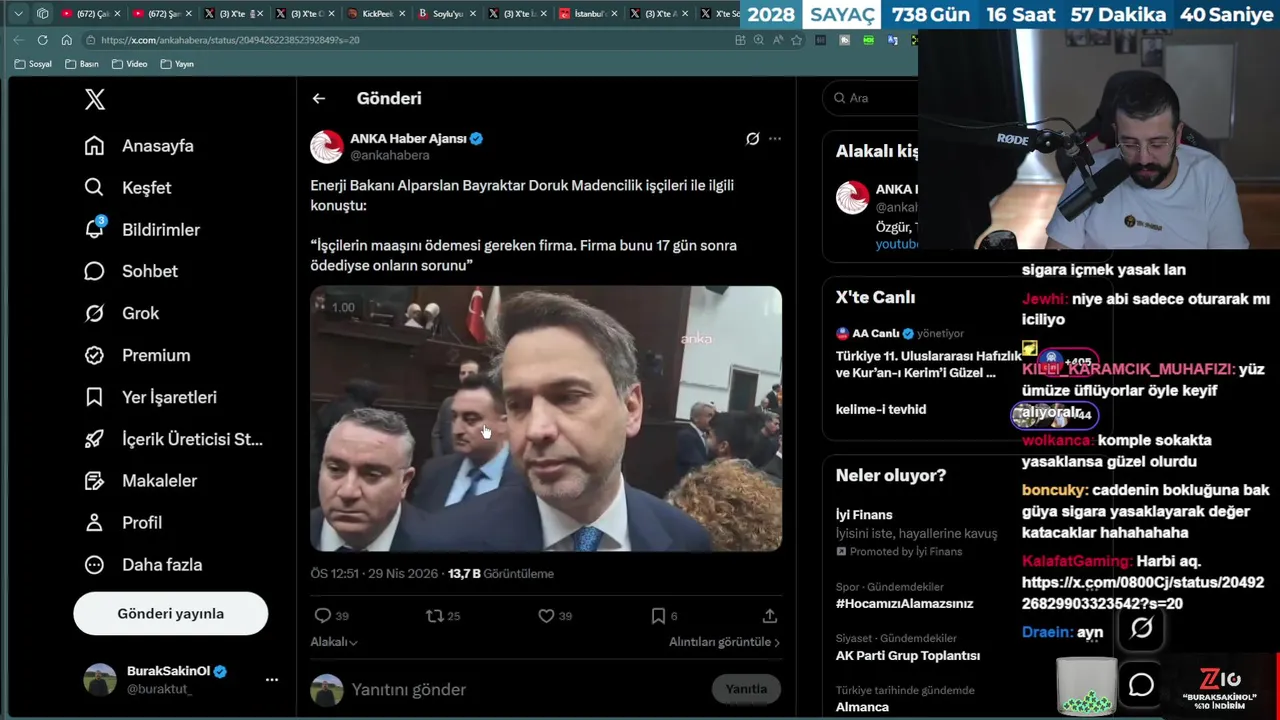The image size is (1280, 720).
Task: Click the browser home icon
Action: click(x=66, y=40)
